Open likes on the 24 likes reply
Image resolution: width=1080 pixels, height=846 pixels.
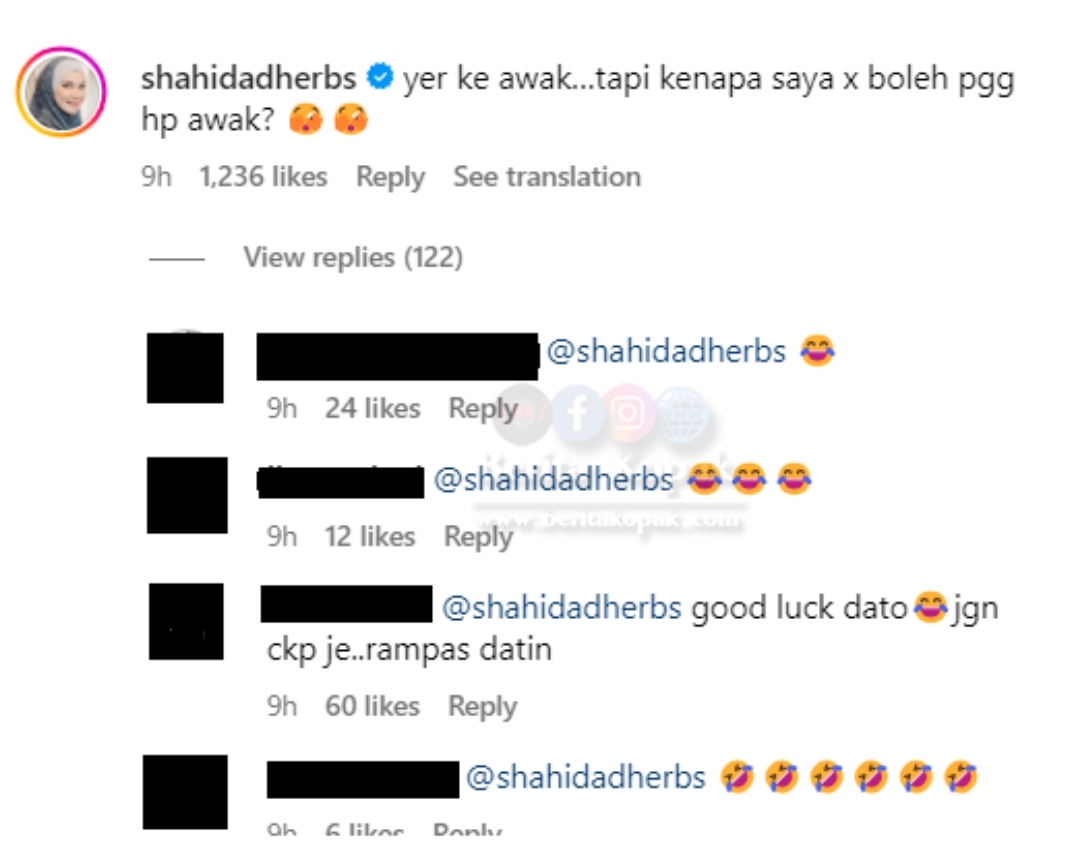[373, 409]
